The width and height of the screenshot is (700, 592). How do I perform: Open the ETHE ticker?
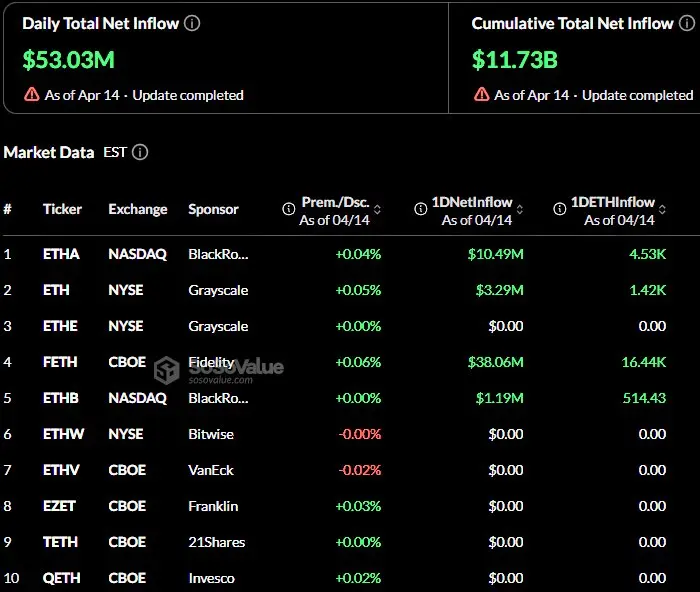tap(60, 326)
